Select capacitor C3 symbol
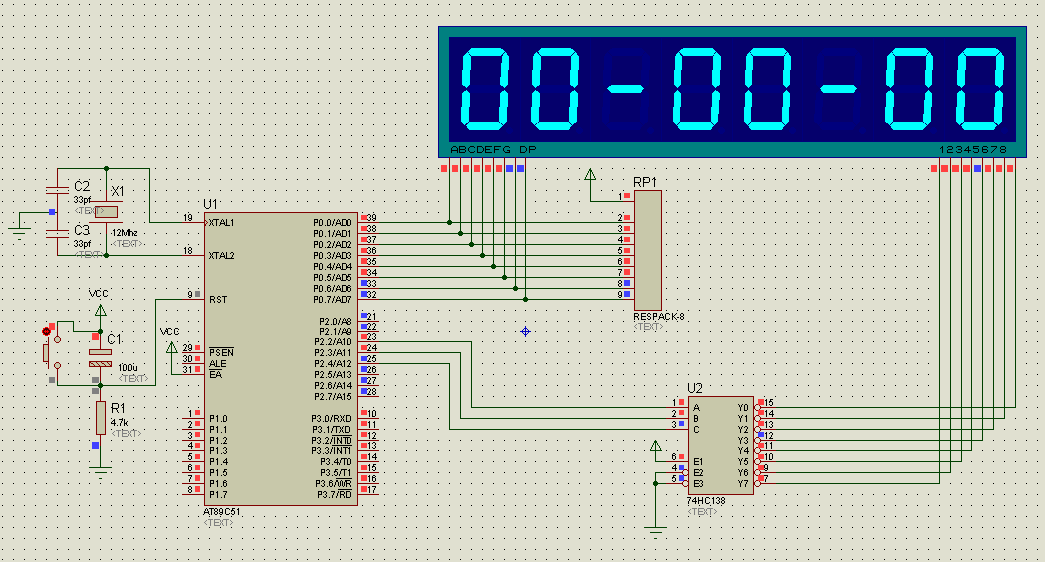 coord(57,233)
